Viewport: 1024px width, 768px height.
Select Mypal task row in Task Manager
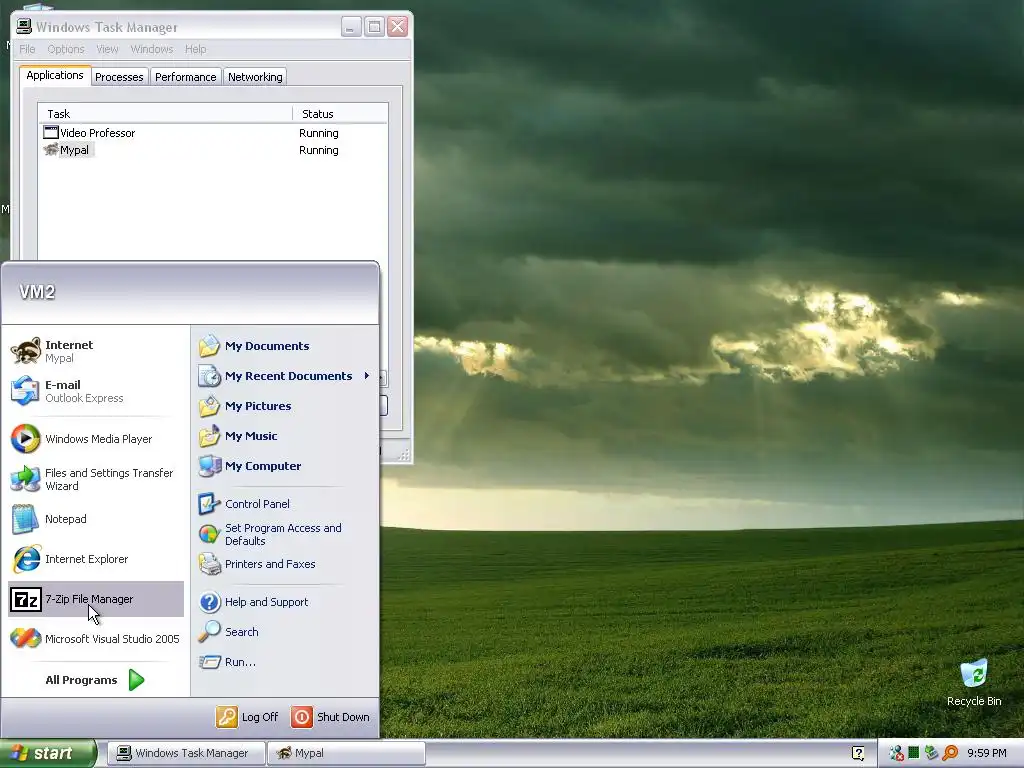pos(213,150)
